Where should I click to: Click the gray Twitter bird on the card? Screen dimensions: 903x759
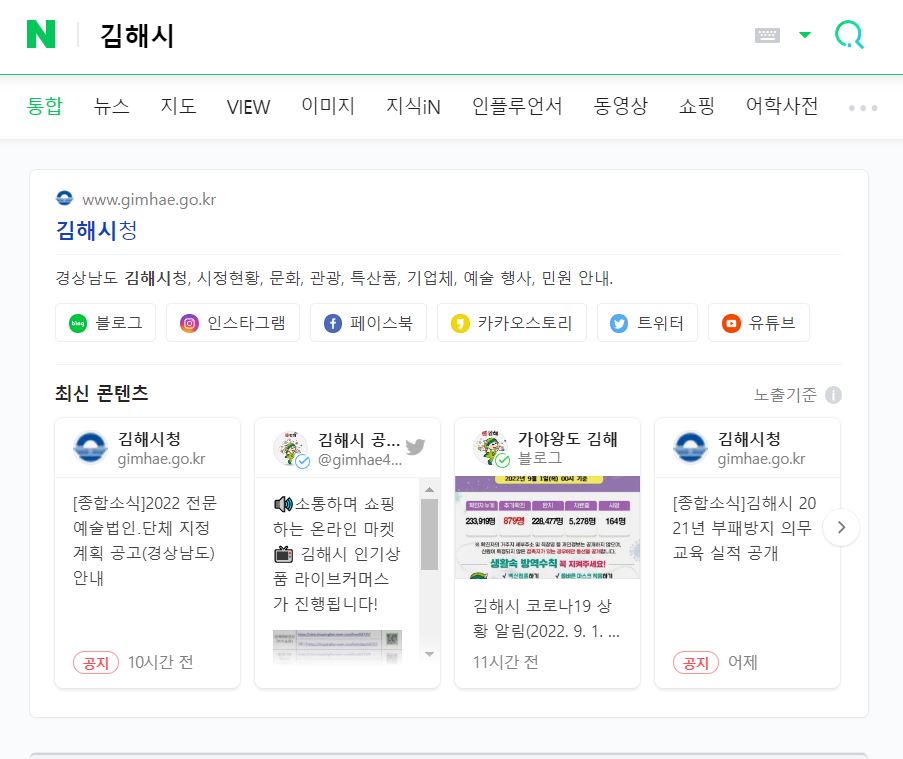[x=415, y=446]
